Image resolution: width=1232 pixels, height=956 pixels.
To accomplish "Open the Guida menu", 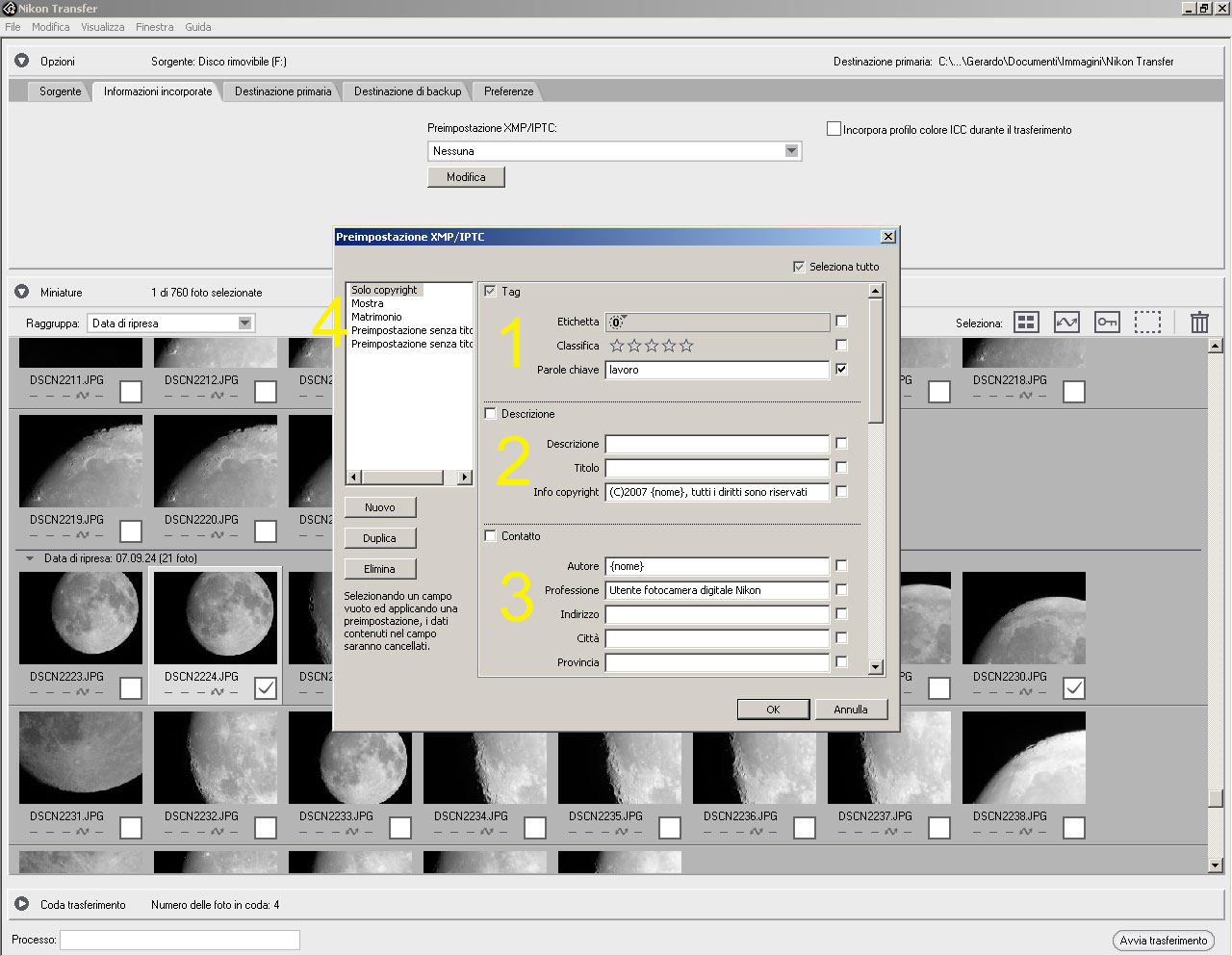I will pos(198,27).
